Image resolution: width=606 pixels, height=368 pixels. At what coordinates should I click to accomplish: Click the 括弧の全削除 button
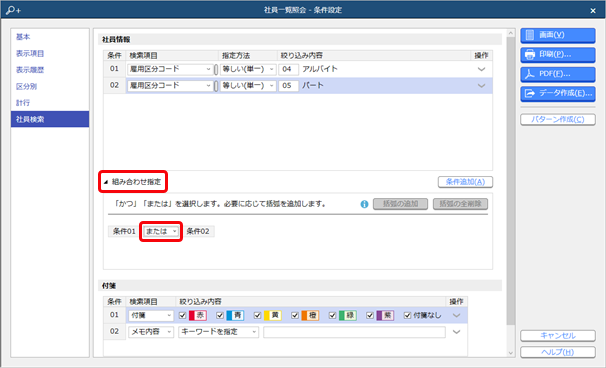pos(460,204)
